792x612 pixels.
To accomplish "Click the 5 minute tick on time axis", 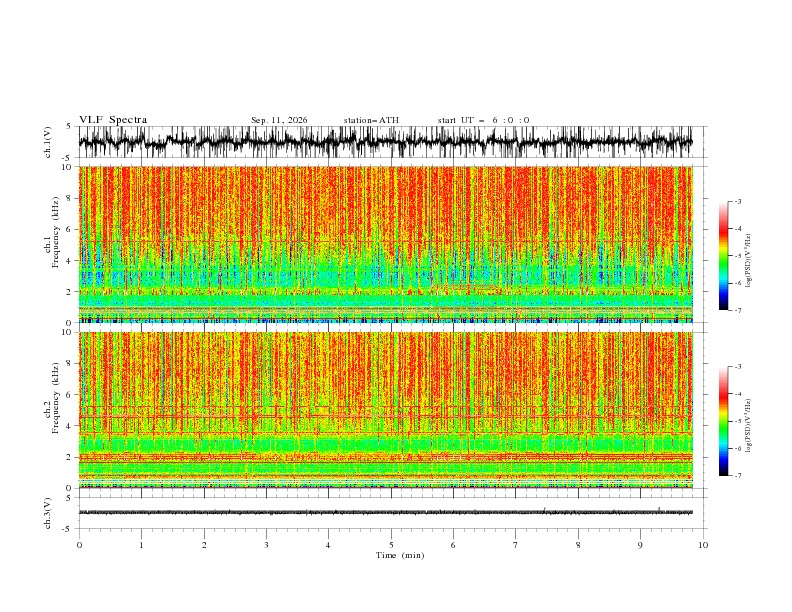I will point(391,545).
